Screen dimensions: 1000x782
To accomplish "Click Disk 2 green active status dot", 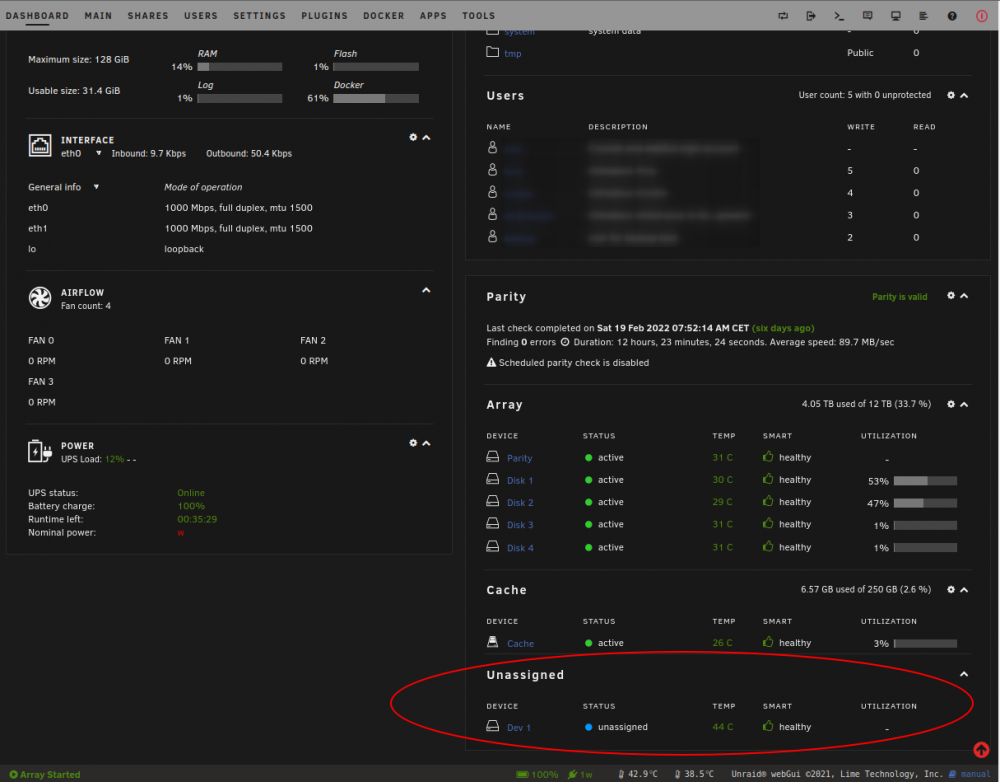I will tap(589, 503).
